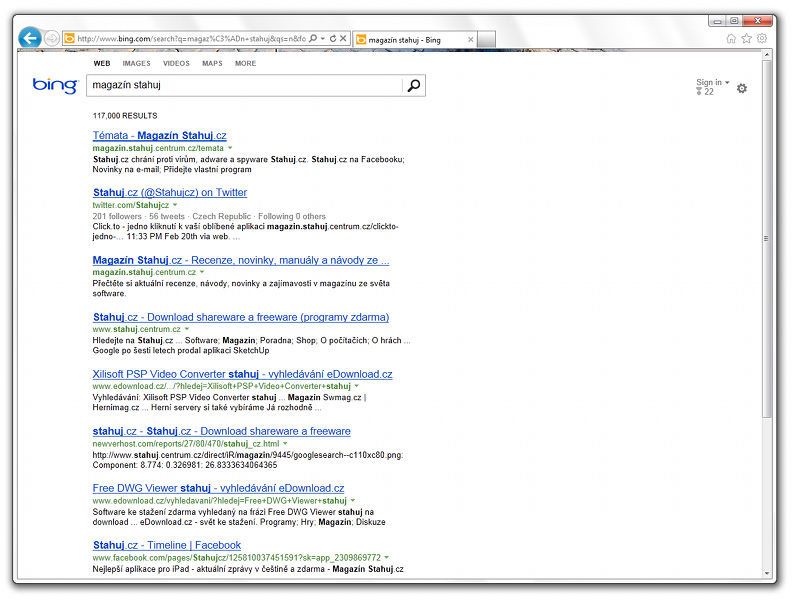
Task: Click the Bing search text field
Action: click(244, 85)
